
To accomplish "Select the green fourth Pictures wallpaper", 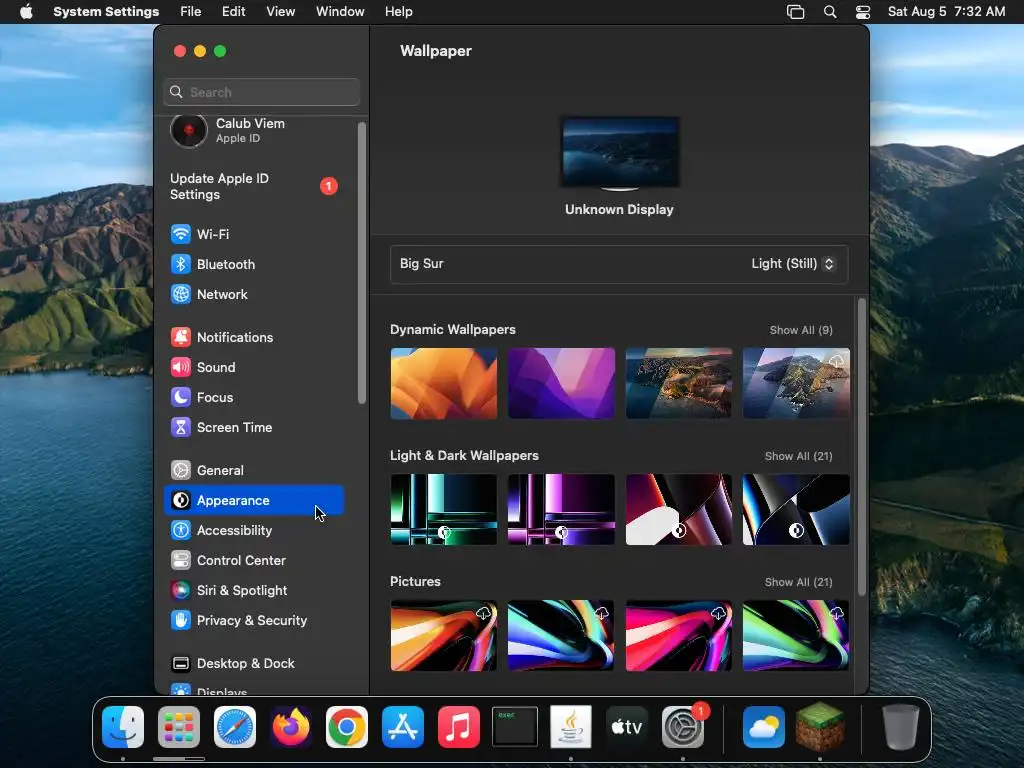I will tap(796, 635).
